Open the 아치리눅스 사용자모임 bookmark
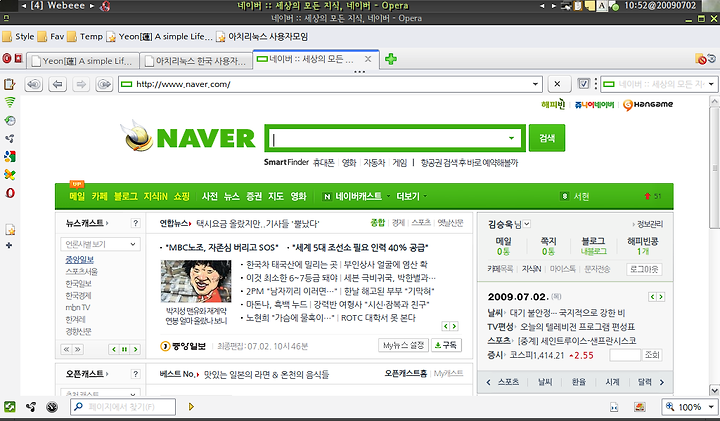Screen dimensions: 720x421 tap(262, 36)
